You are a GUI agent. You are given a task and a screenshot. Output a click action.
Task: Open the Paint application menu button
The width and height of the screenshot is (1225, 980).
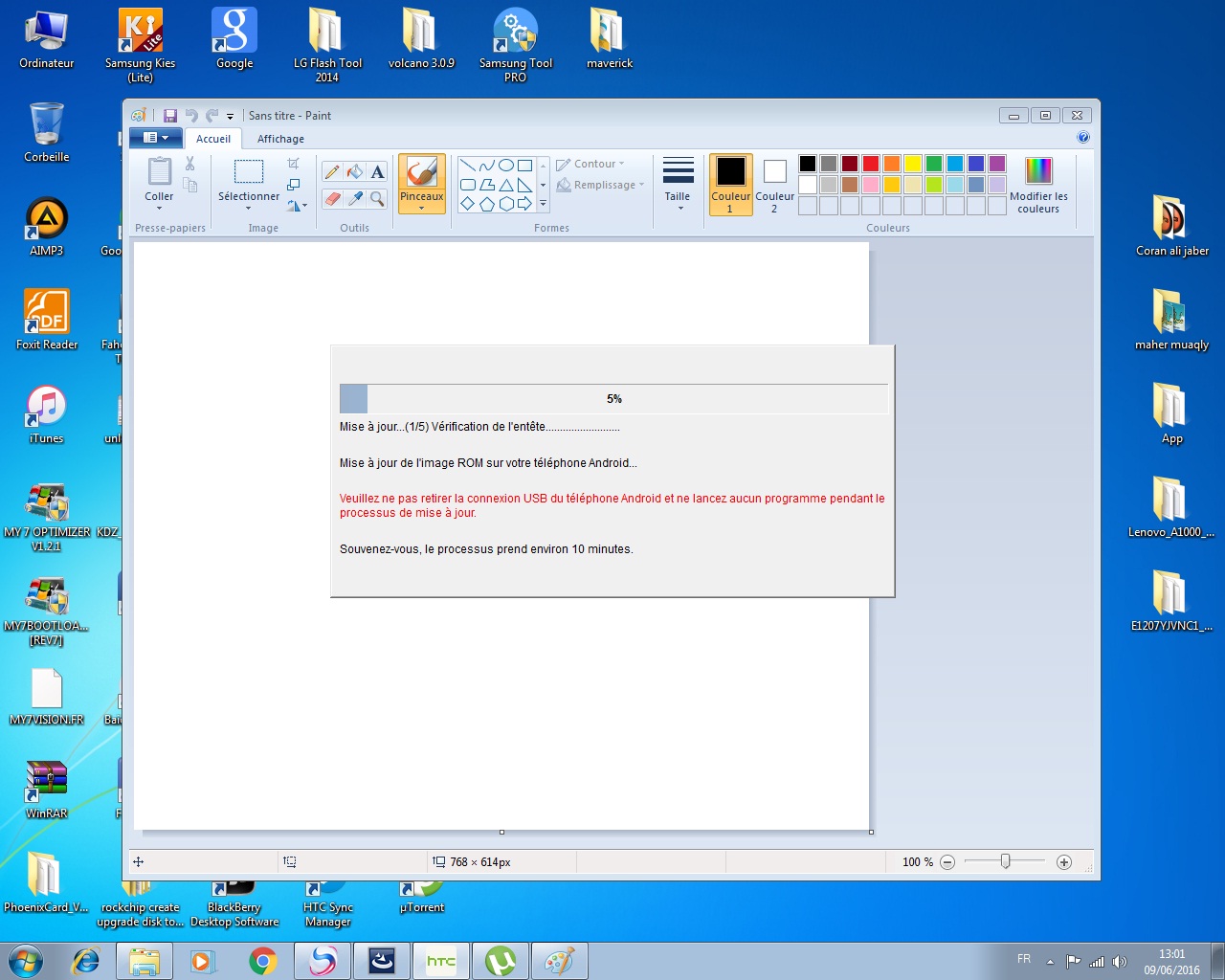point(155,138)
